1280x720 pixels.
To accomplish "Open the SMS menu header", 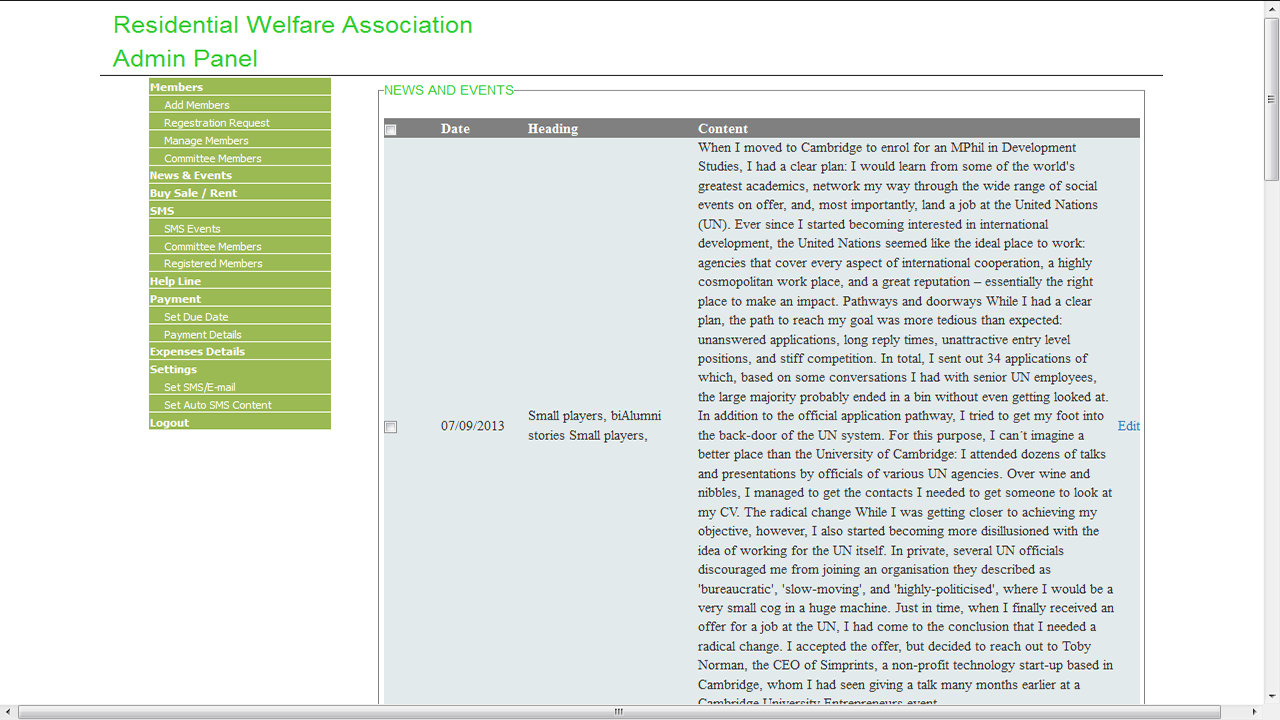I will [240, 211].
